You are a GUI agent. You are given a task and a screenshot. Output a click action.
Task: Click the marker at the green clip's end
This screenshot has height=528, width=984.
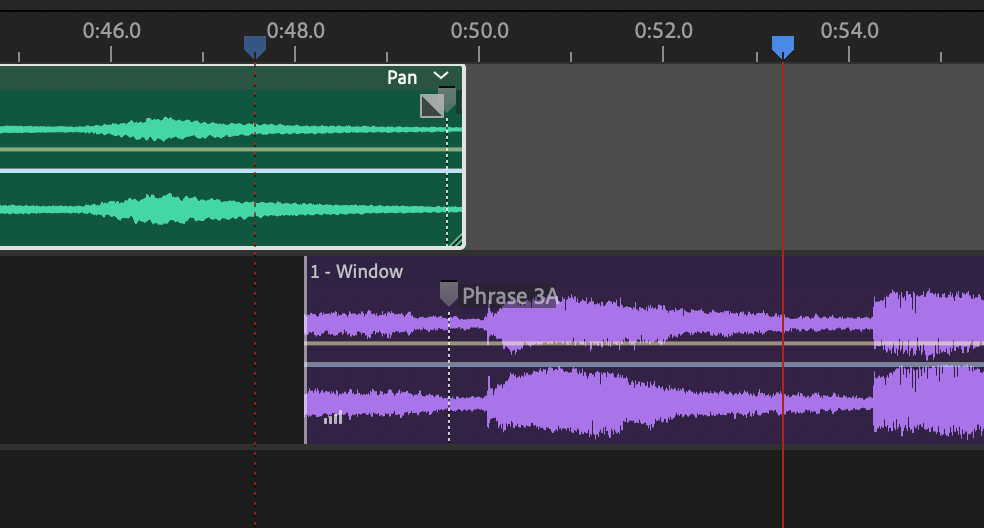447,99
